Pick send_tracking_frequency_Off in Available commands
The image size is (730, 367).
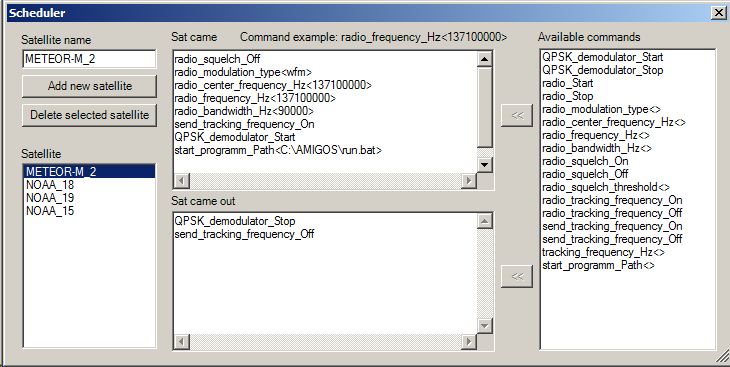click(x=612, y=239)
